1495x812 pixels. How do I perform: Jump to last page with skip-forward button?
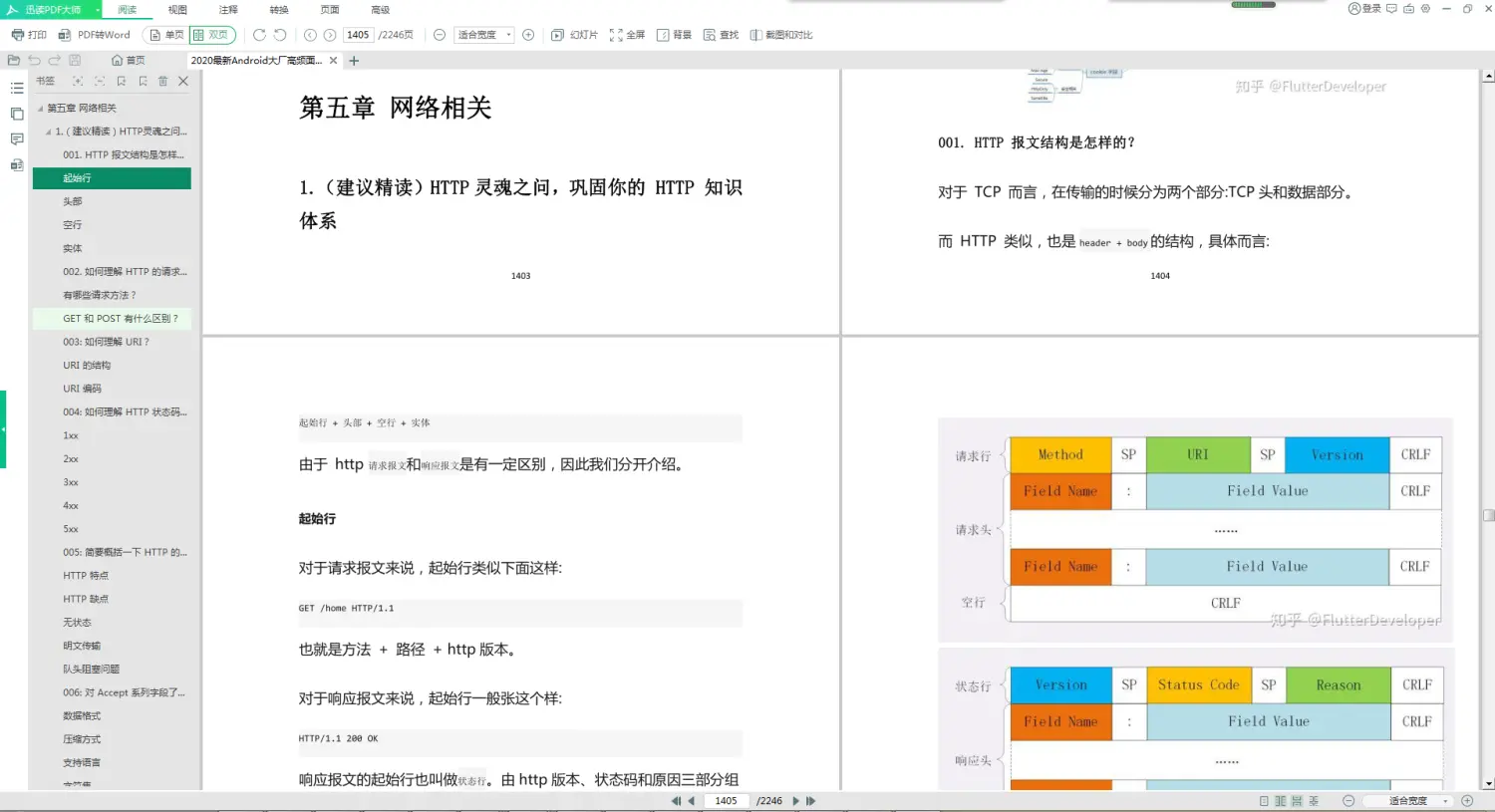pos(810,800)
